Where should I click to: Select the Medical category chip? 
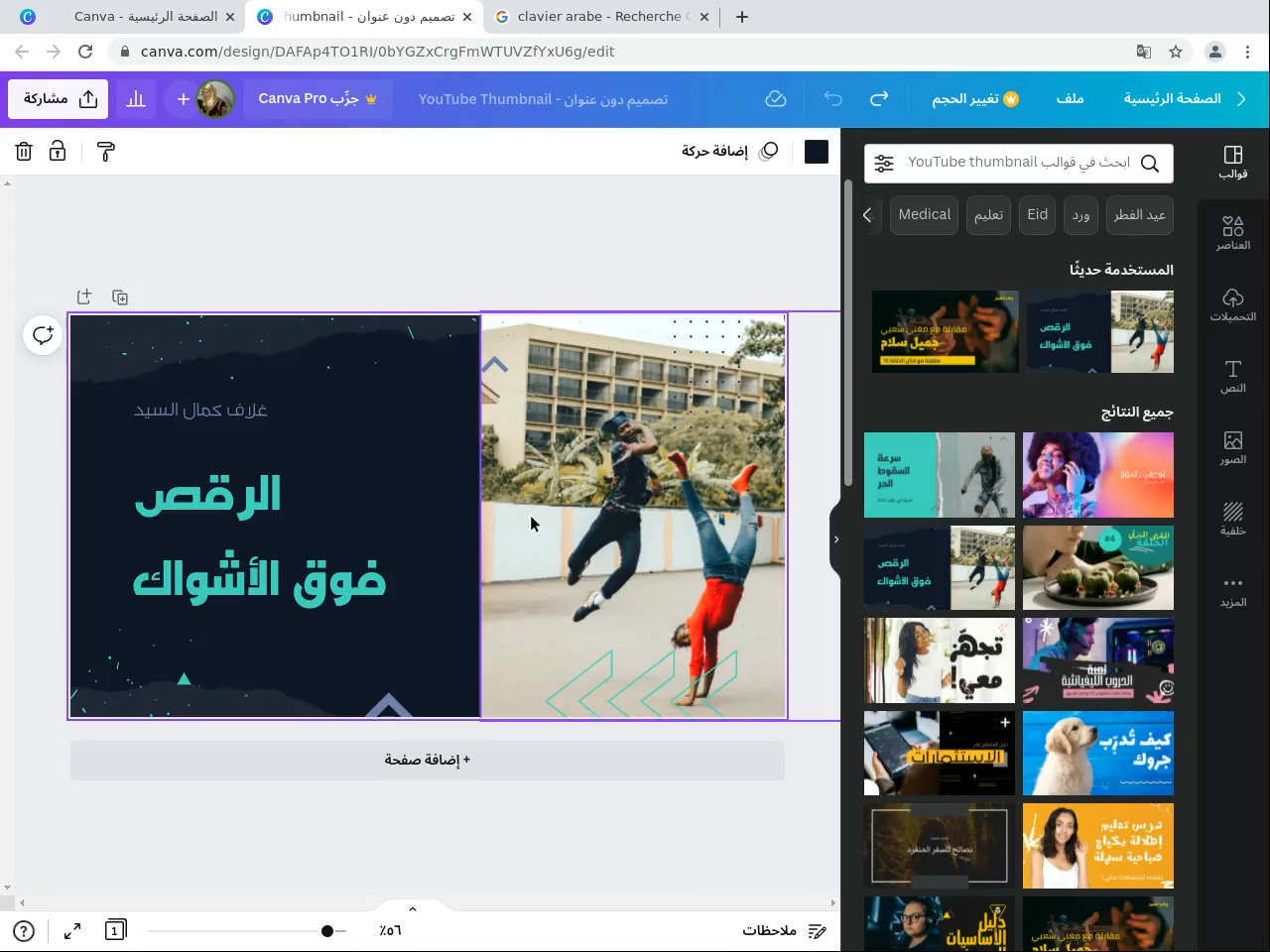coord(925,215)
